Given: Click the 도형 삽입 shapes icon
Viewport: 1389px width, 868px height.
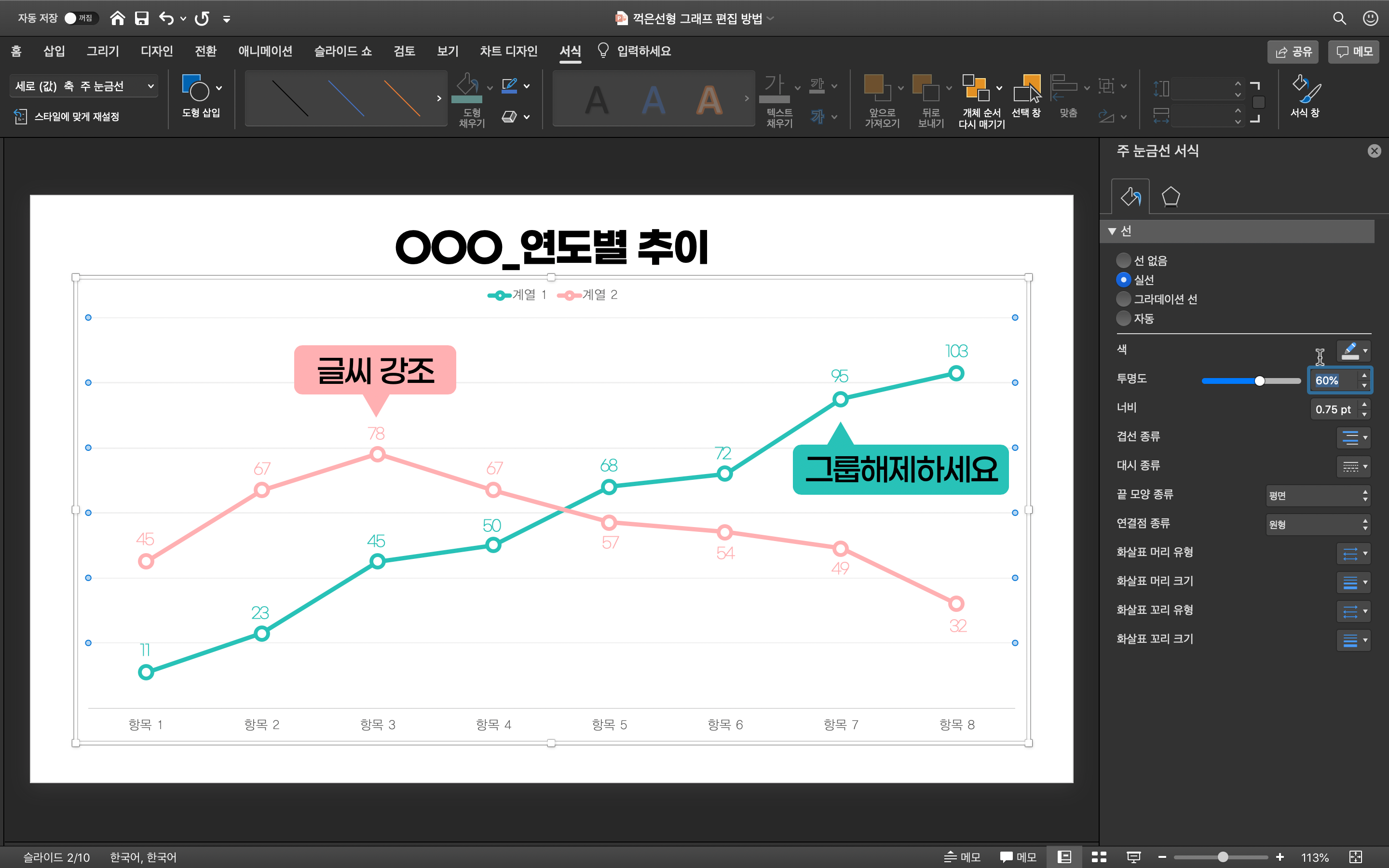Looking at the screenshot, I should pyautogui.click(x=196, y=87).
